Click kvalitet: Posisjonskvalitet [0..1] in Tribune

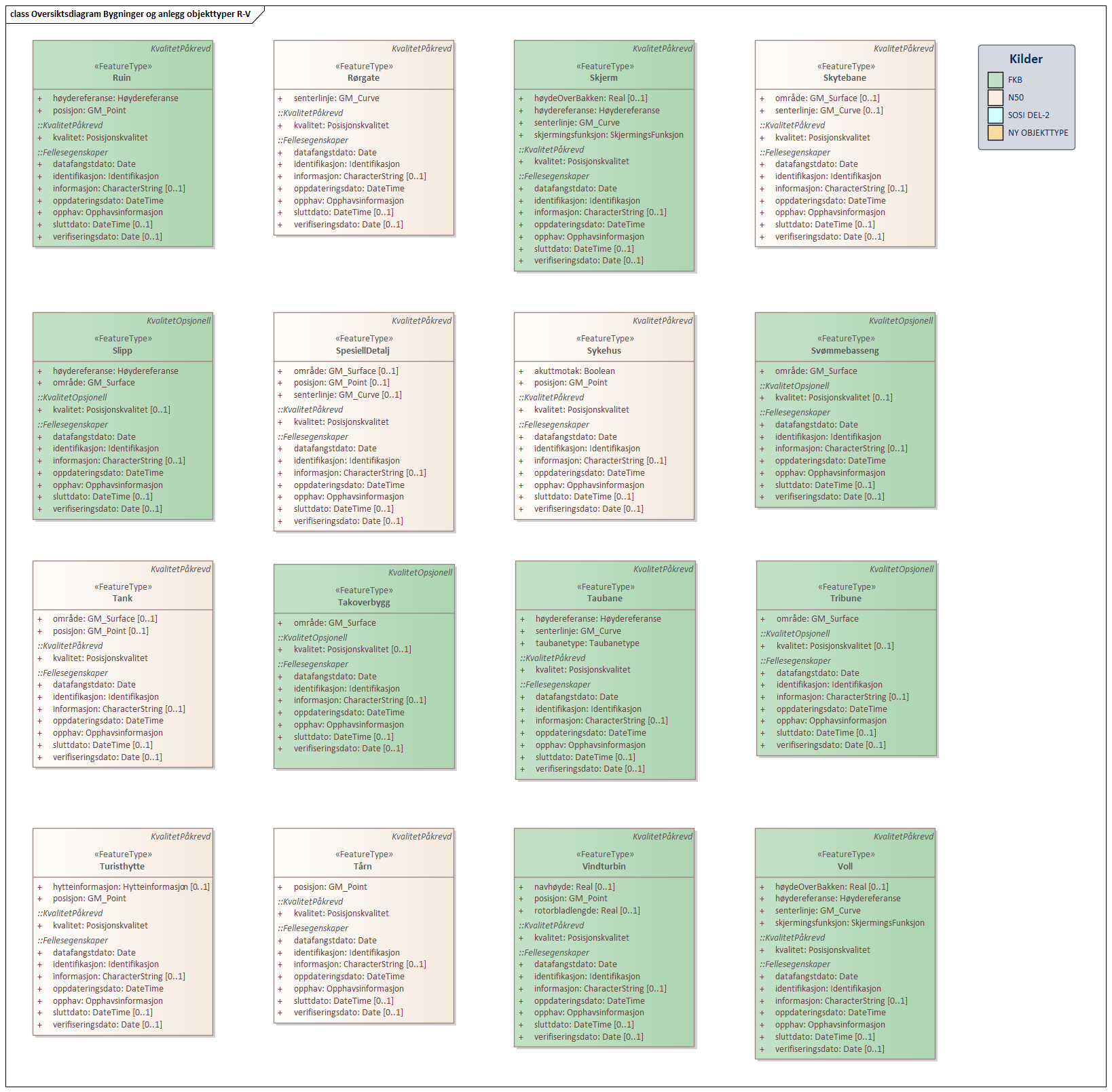[835, 646]
